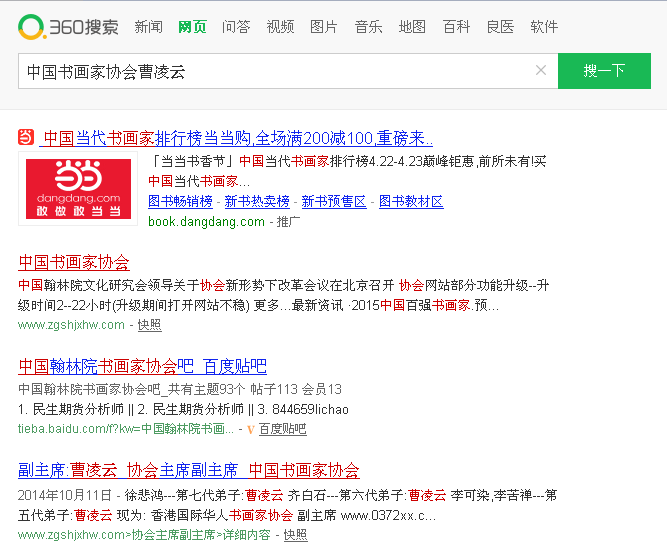Open the 副主席:曹凌云 result title
Image resolution: width=667 pixels, height=556 pixels.
189,470
